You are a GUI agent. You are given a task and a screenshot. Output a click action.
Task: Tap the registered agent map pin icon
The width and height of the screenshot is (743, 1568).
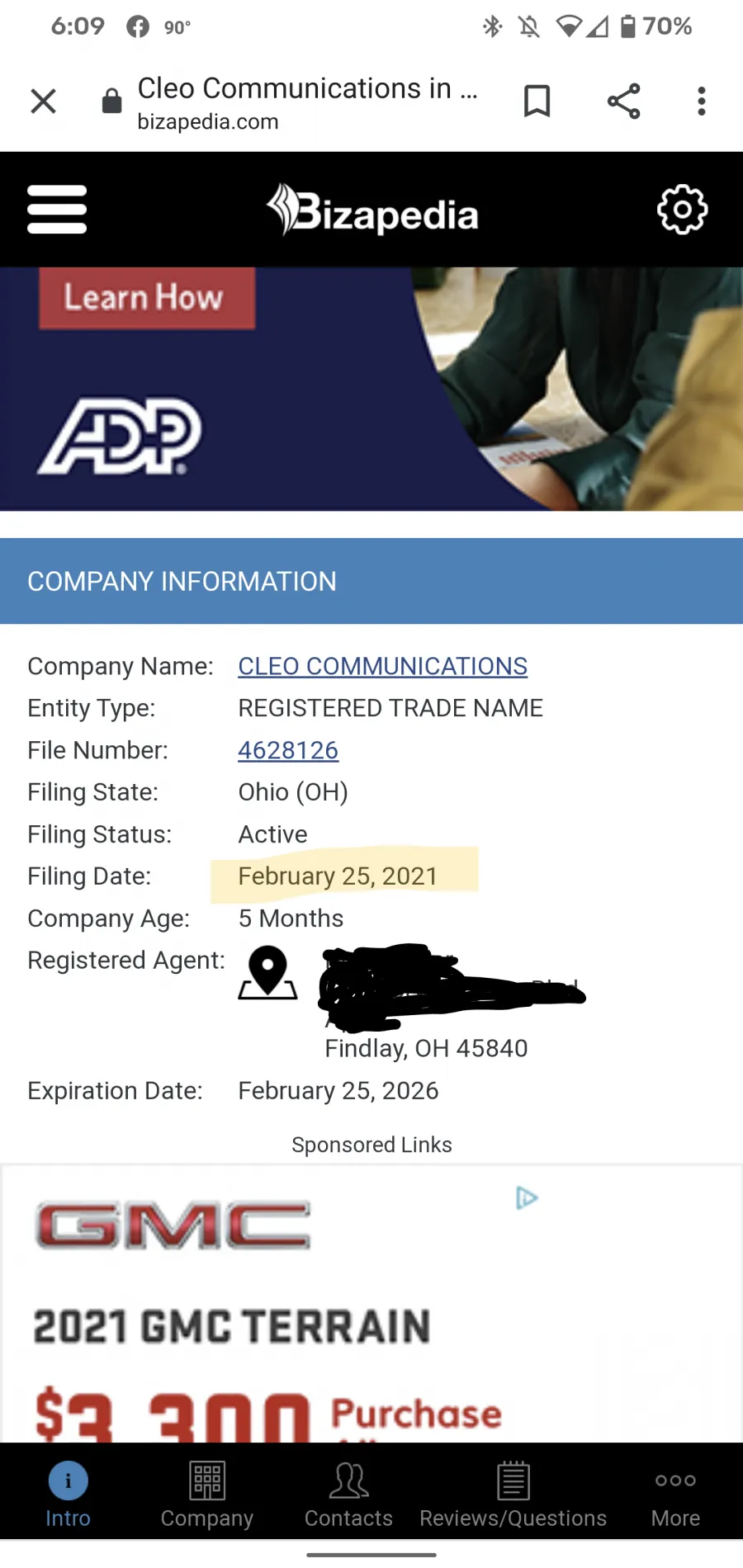point(267,973)
